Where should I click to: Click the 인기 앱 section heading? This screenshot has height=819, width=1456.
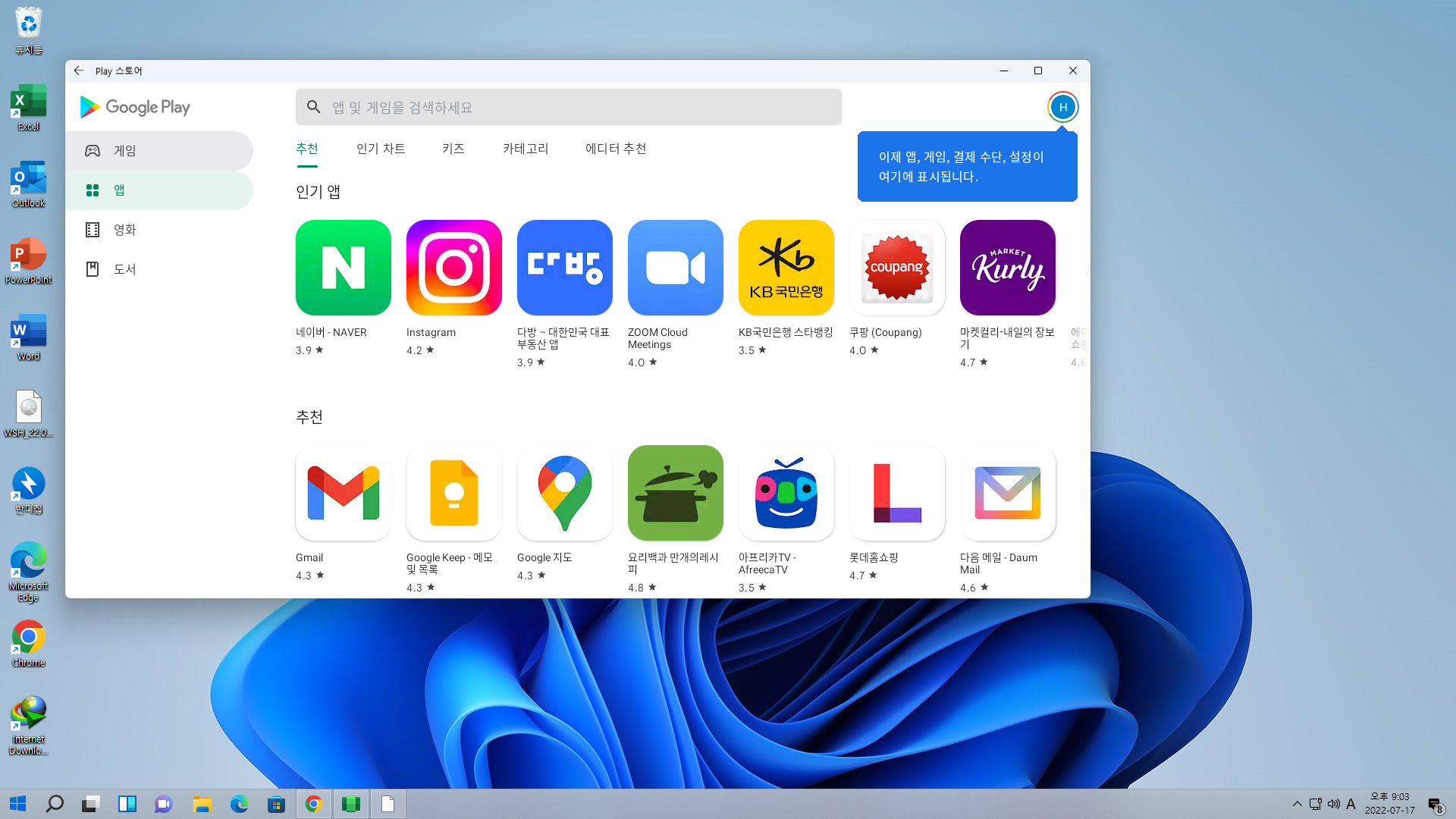pos(318,192)
